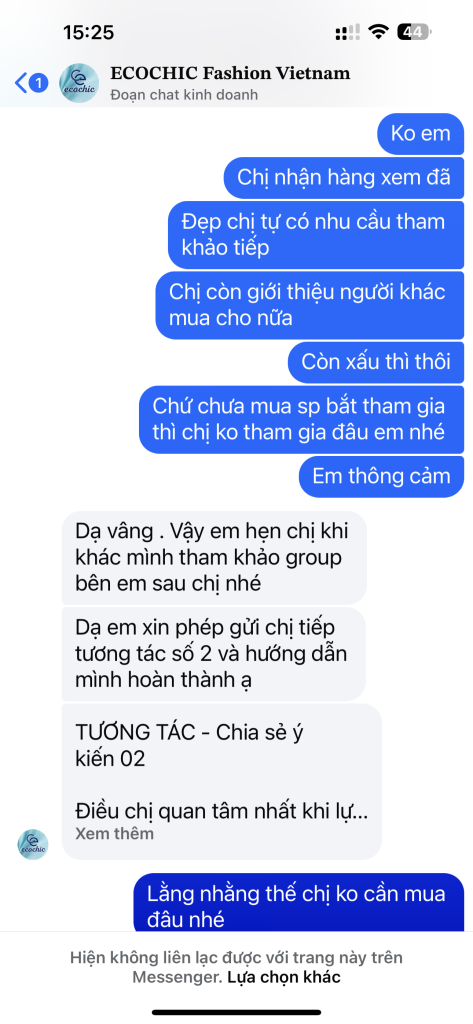Select 'Chị nhận hàng xem đã' message
473x1024 pixels.
[x=344, y=177]
